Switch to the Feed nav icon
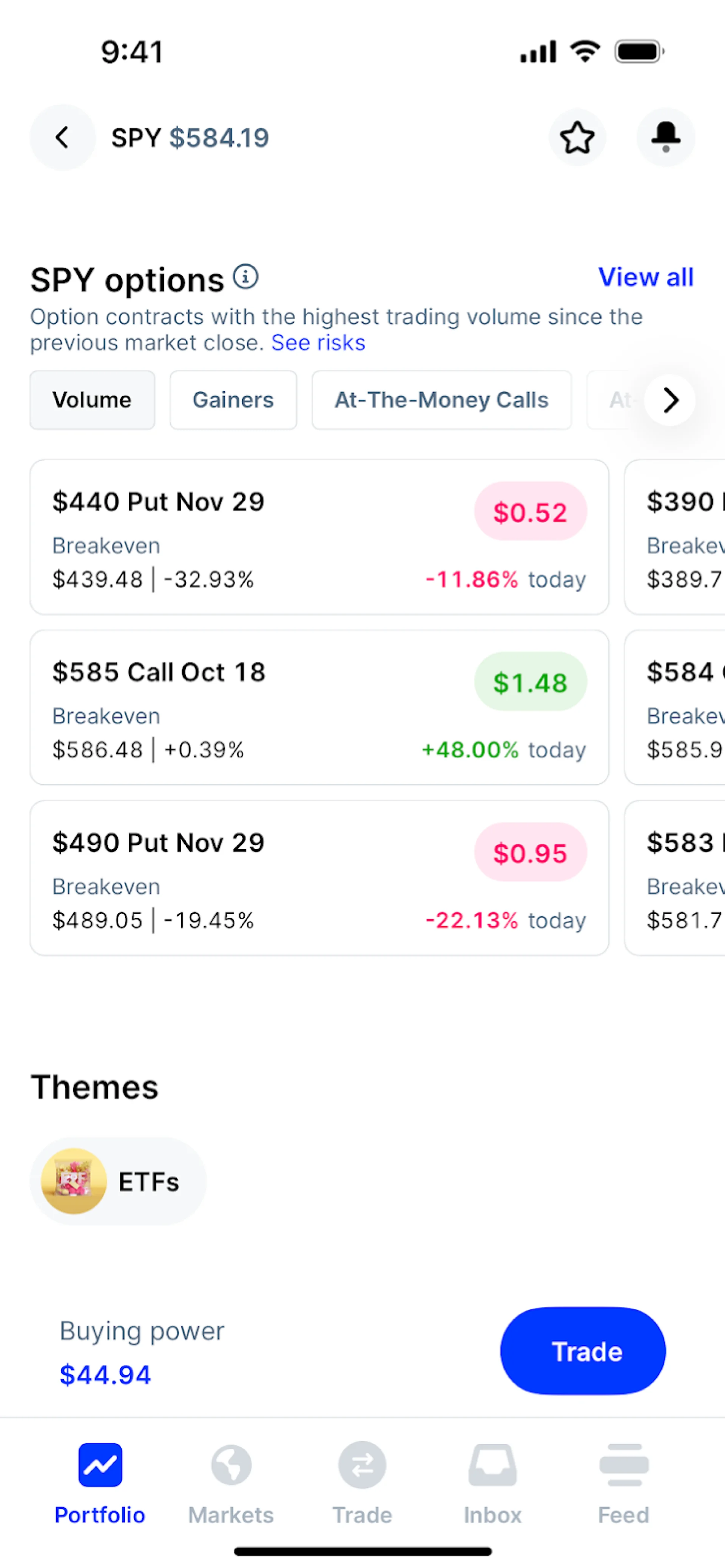Screen dimensions: 725x1568 click(x=623, y=1465)
